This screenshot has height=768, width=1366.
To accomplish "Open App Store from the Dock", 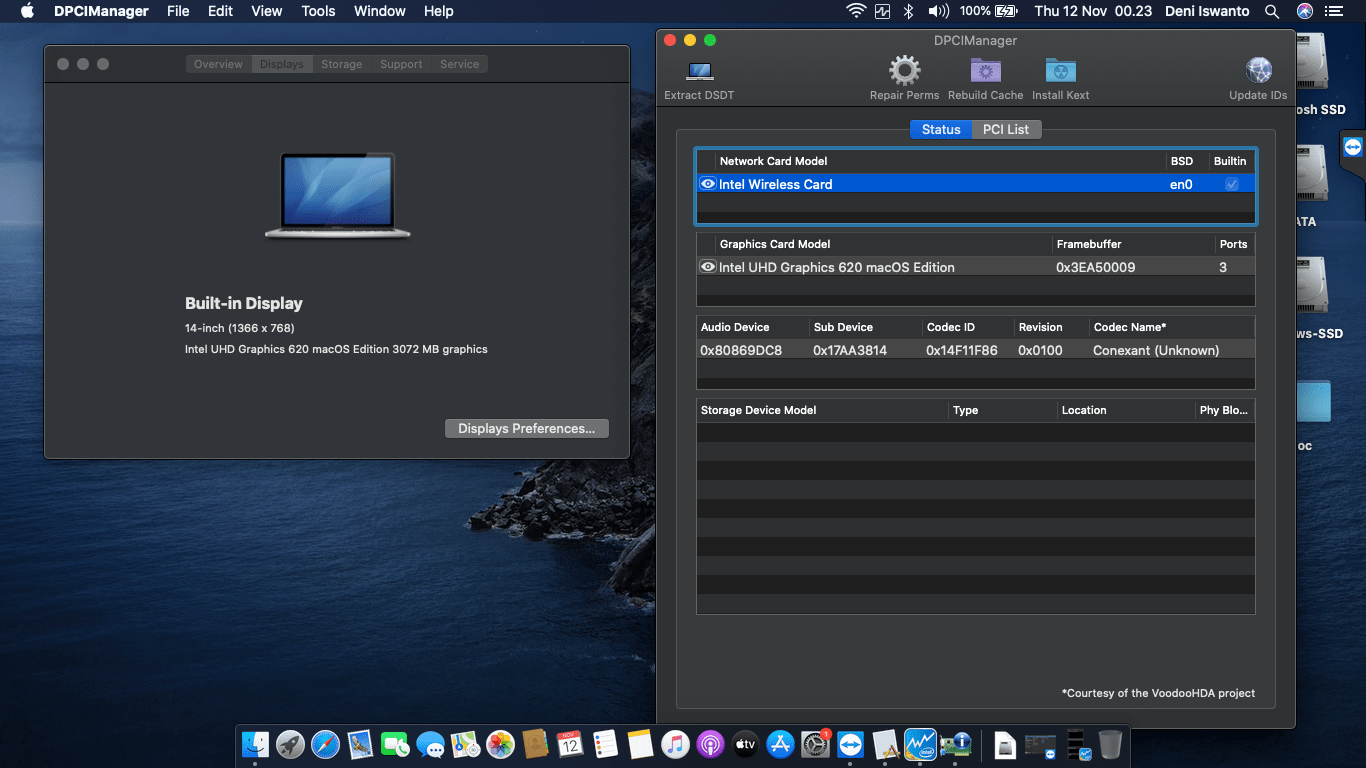I will [x=780, y=744].
